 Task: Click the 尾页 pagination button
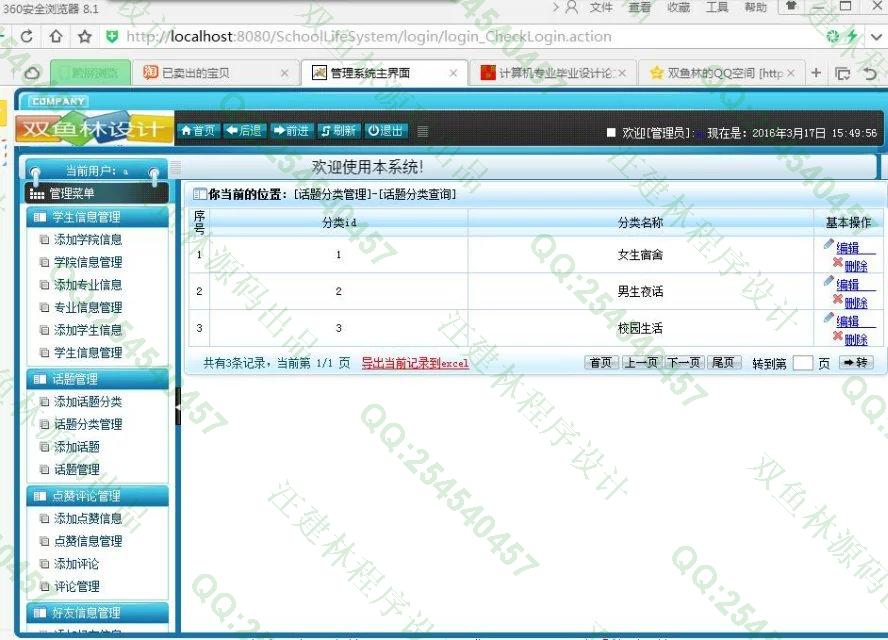tap(724, 362)
